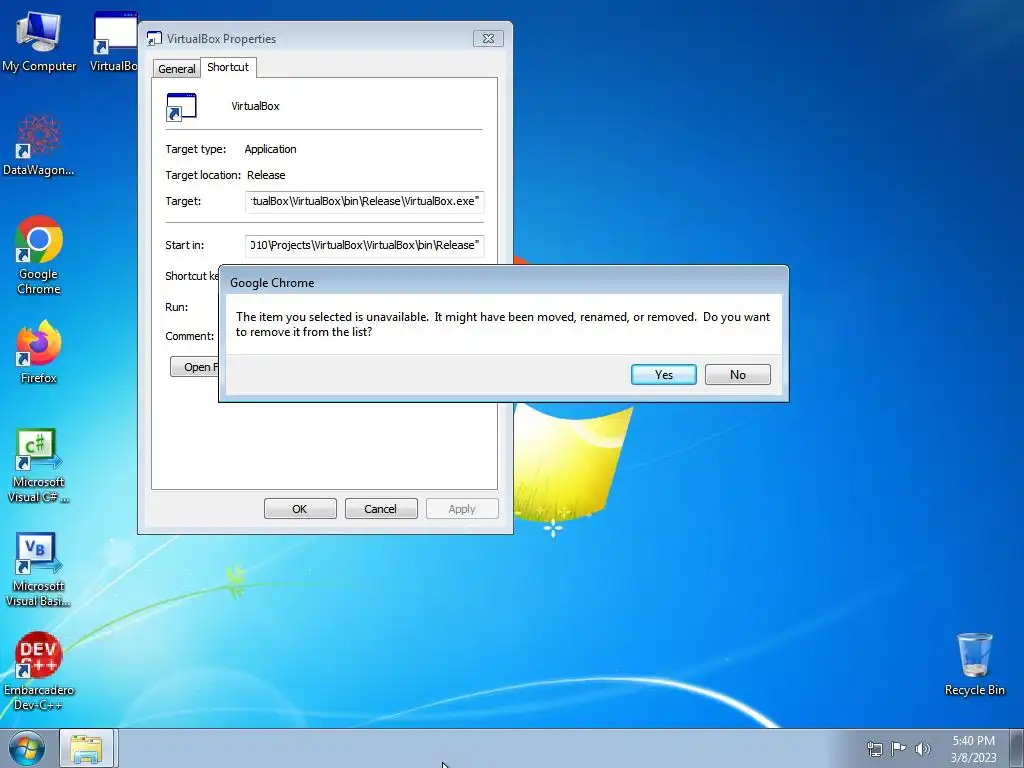
Task: Open the DataWagon desktop shortcut
Action: pos(39,145)
